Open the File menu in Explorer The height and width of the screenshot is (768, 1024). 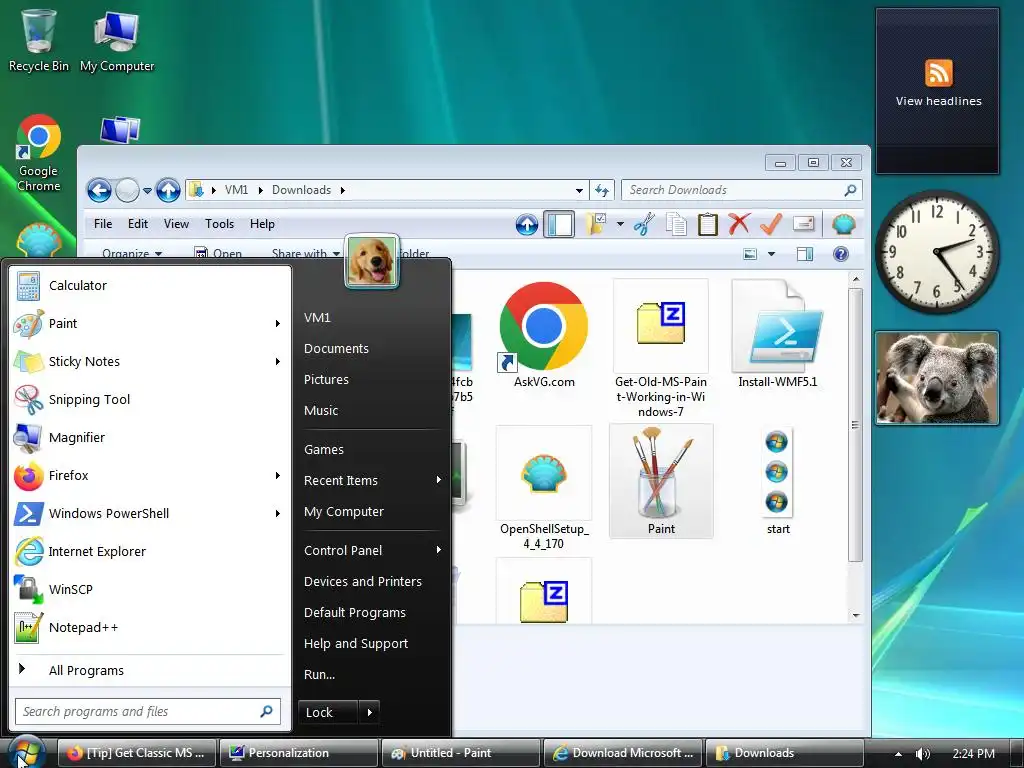tap(103, 224)
